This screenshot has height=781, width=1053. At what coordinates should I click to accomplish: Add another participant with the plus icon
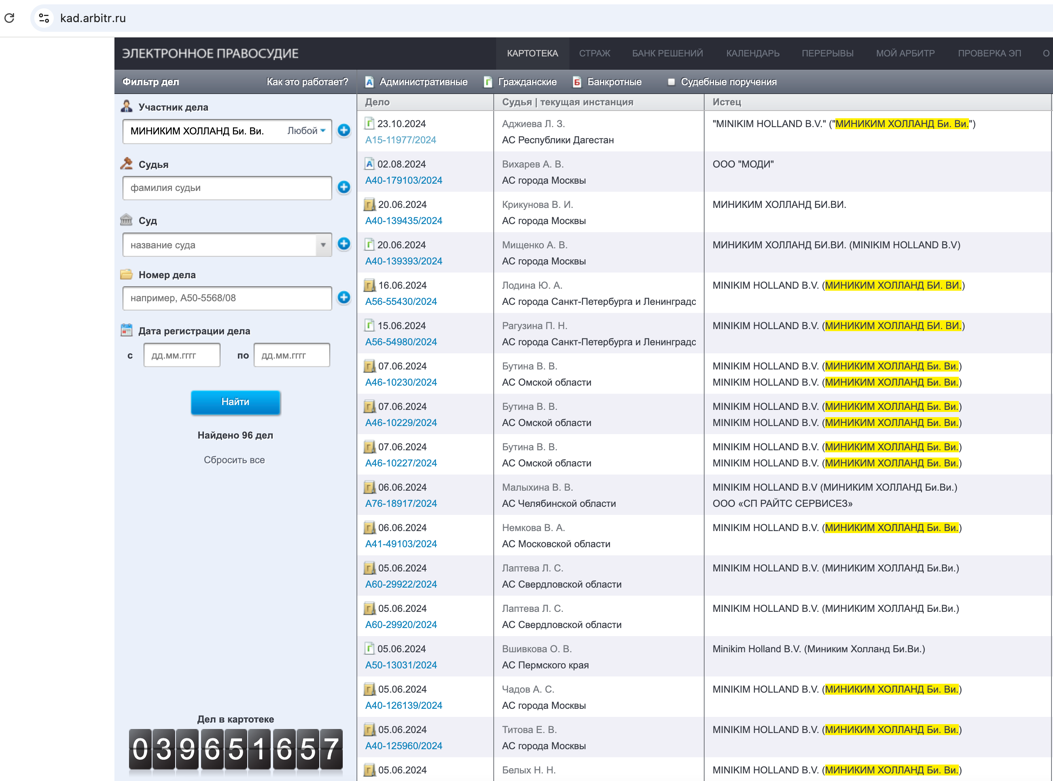[344, 130]
